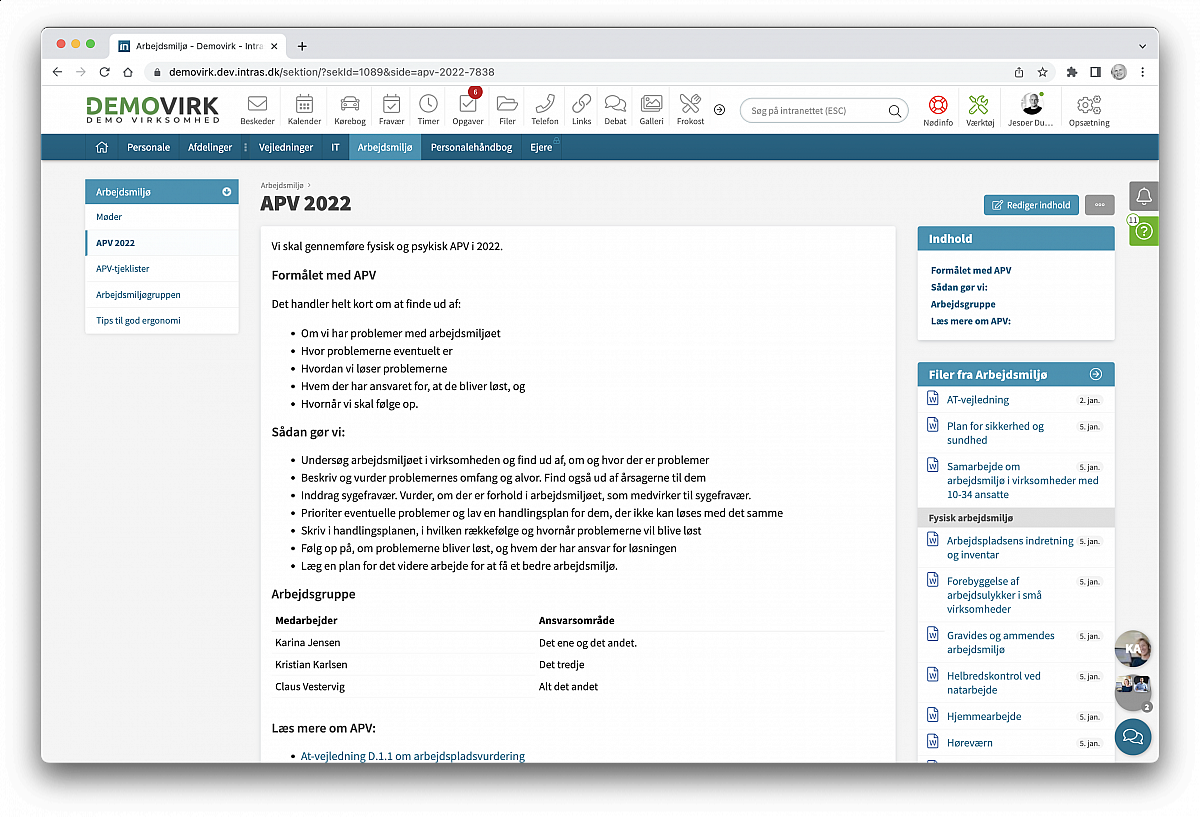
Task: Open Arbejdsmiljøgruppen in the sidebar
Action: (162, 295)
